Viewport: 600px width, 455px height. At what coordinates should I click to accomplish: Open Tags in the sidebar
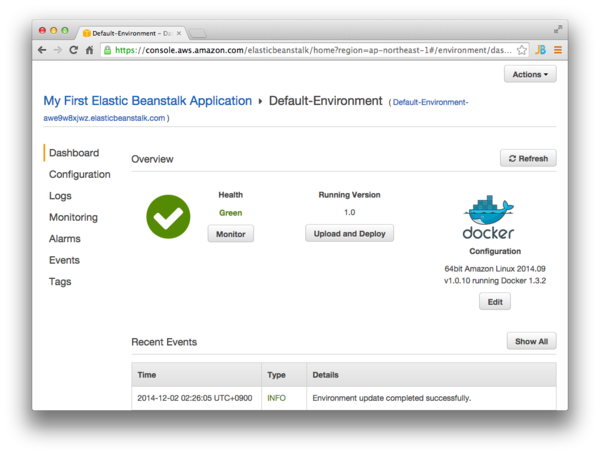tap(60, 282)
